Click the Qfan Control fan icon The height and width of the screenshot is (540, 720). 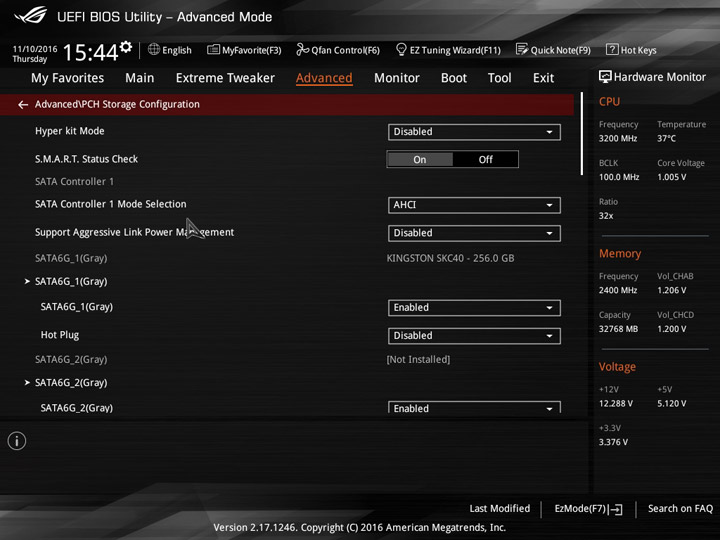tap(302, 49)
